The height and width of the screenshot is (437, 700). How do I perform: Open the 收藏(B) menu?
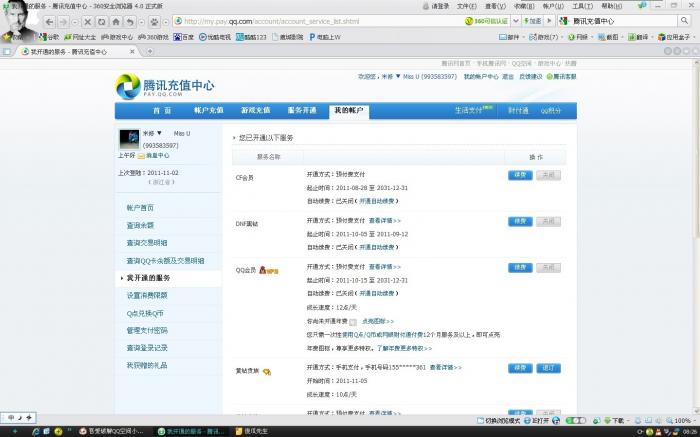(524, 6)
